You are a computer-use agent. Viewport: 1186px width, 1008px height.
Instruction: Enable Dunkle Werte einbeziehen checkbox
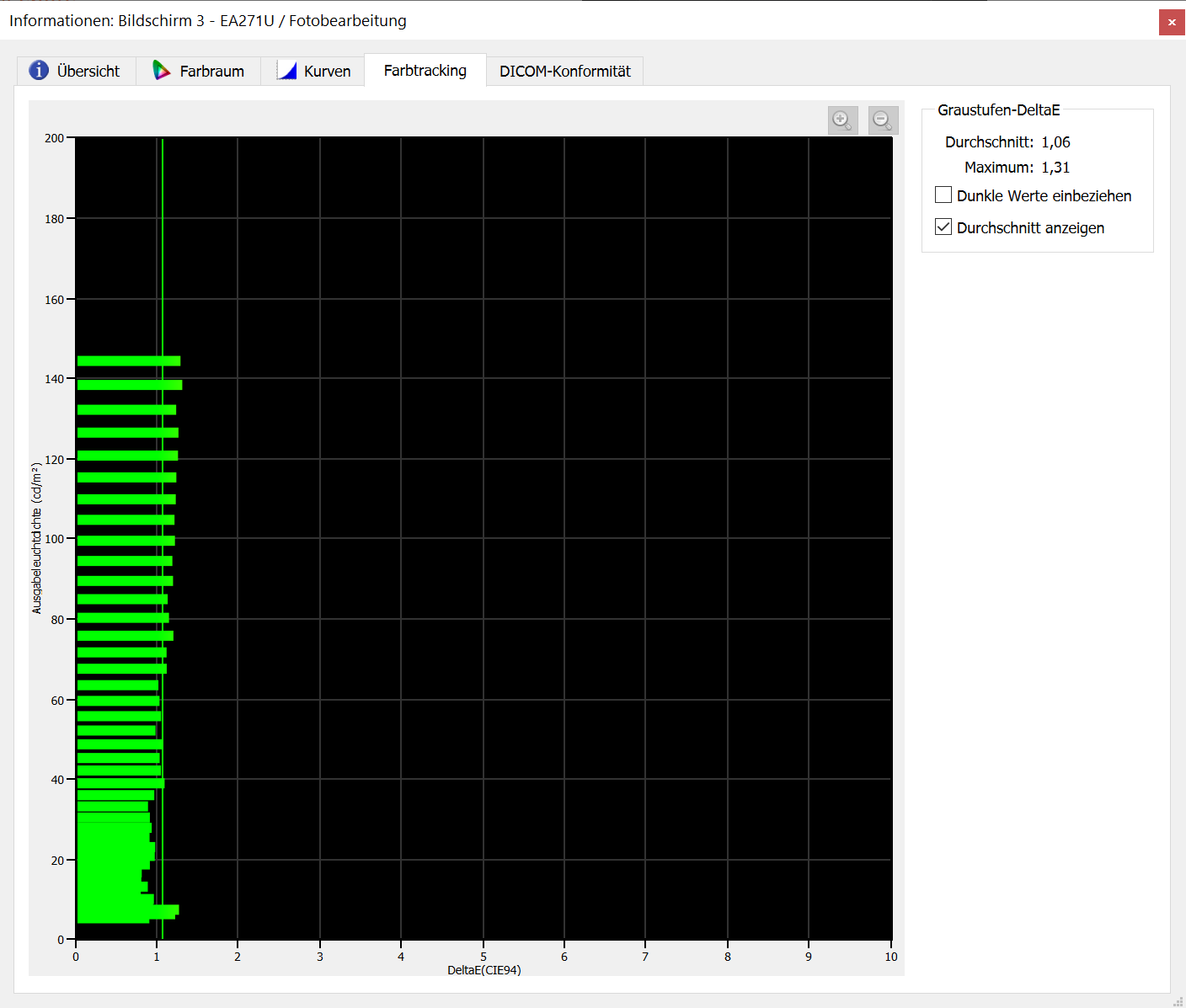[x=943, y=195]
